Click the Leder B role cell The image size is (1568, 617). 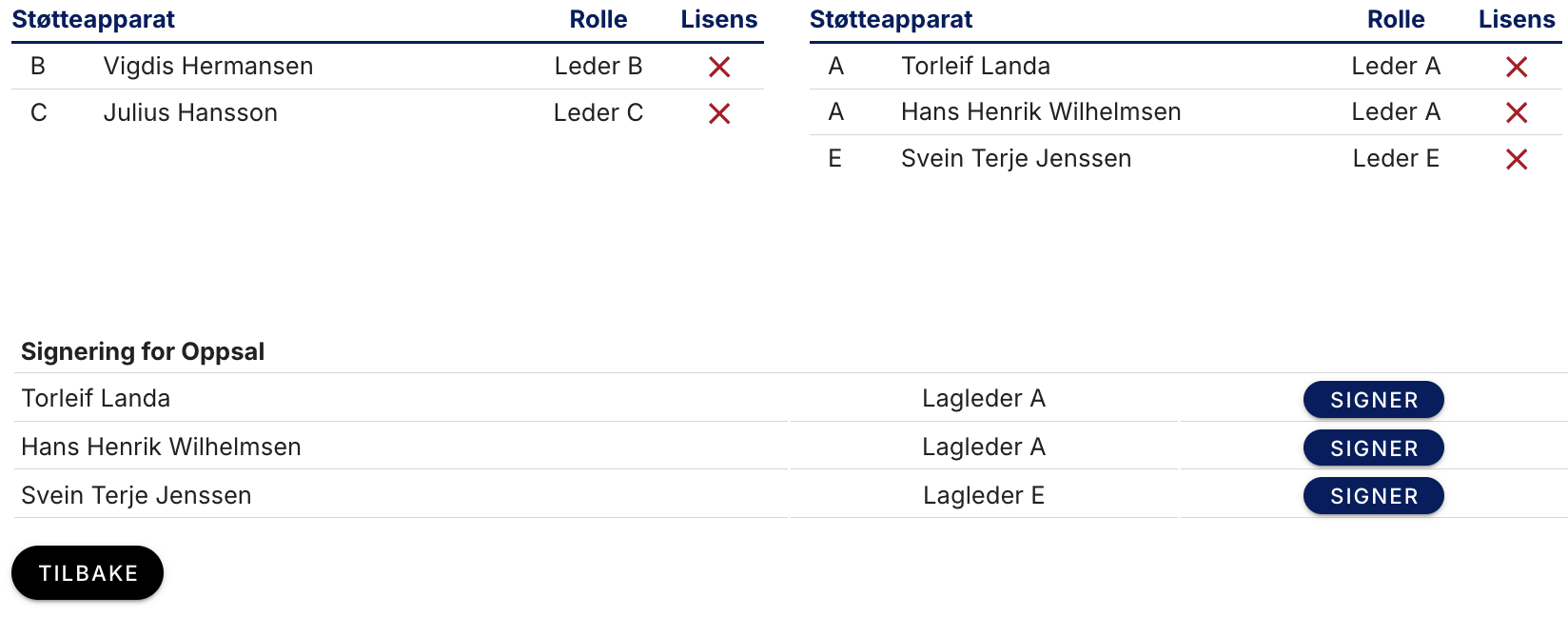coord(598,66)
